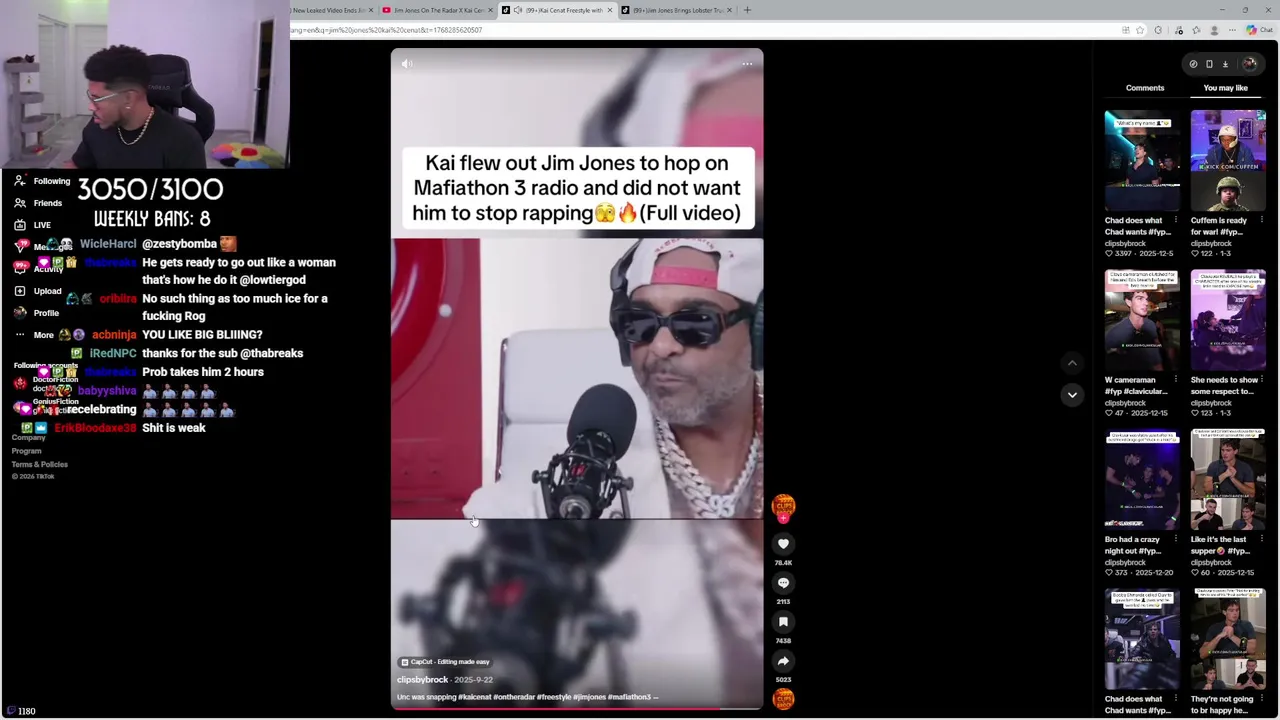Switch to the Comments tab
Screen dimensions: 1280x720
pyautogui.click(x=1145, y=88)
